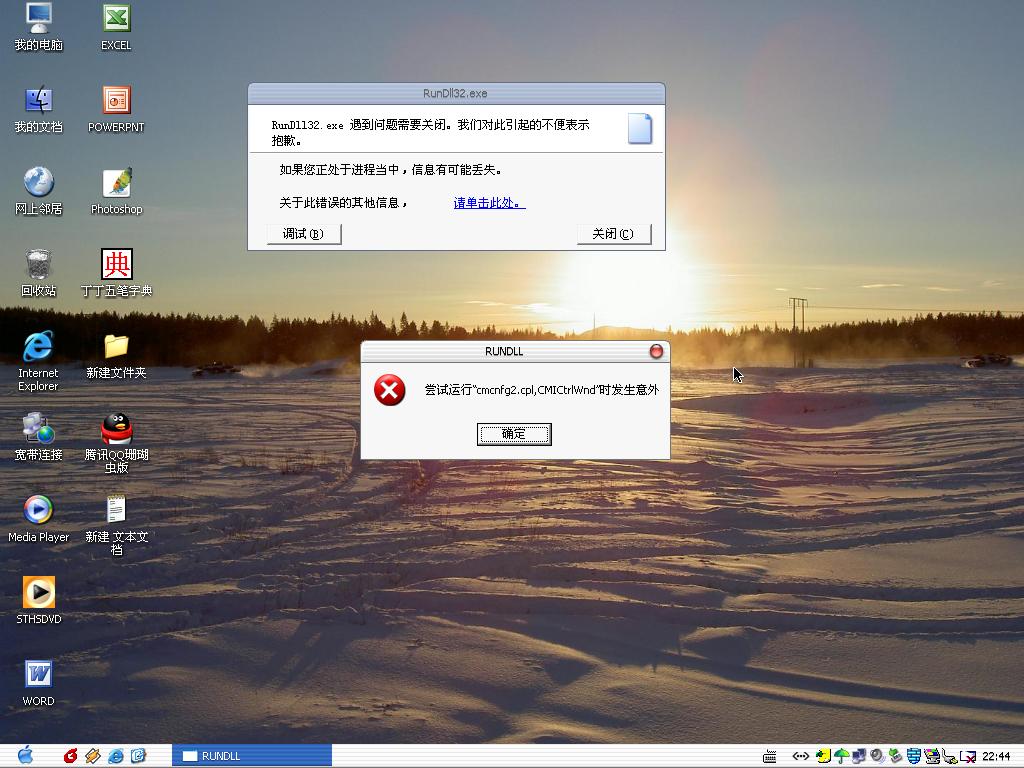Click the red quick launch icon
This screenshot has width=1024, height=768.
pyautogui.click(x=71, y=756)
